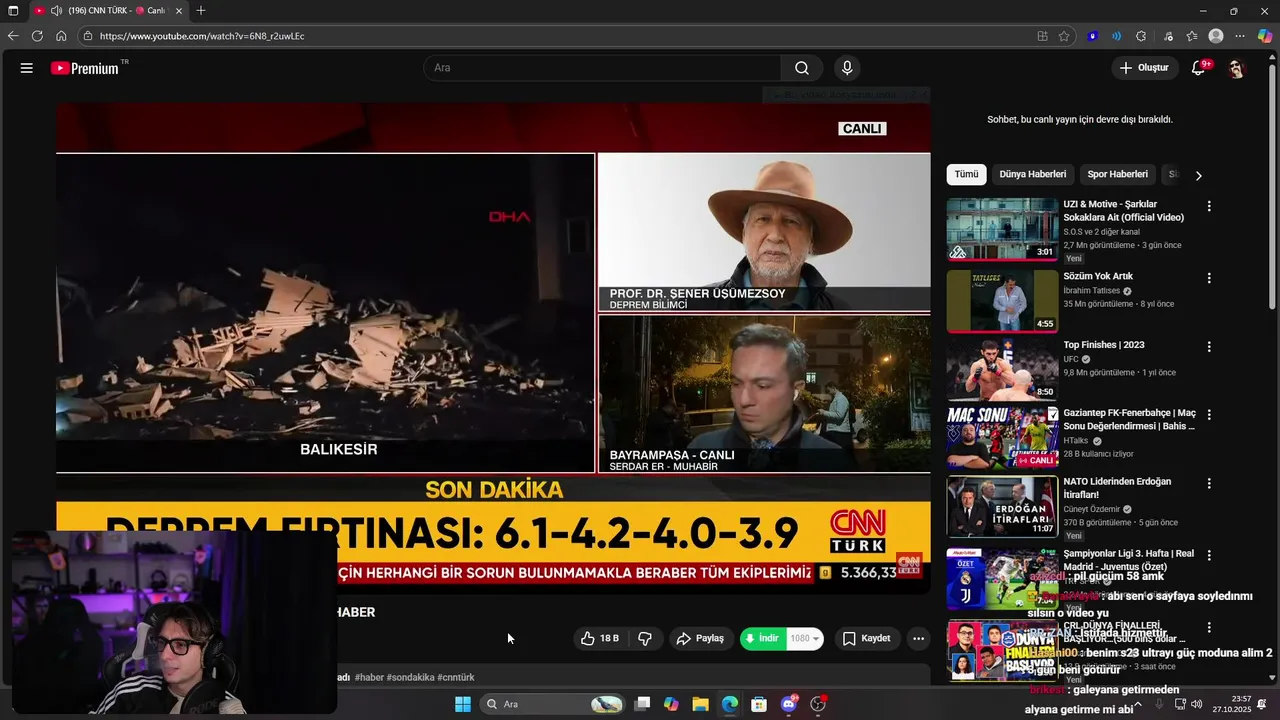
Task: Reload the page with the refresh icon
Action: (x=37, y=36)
